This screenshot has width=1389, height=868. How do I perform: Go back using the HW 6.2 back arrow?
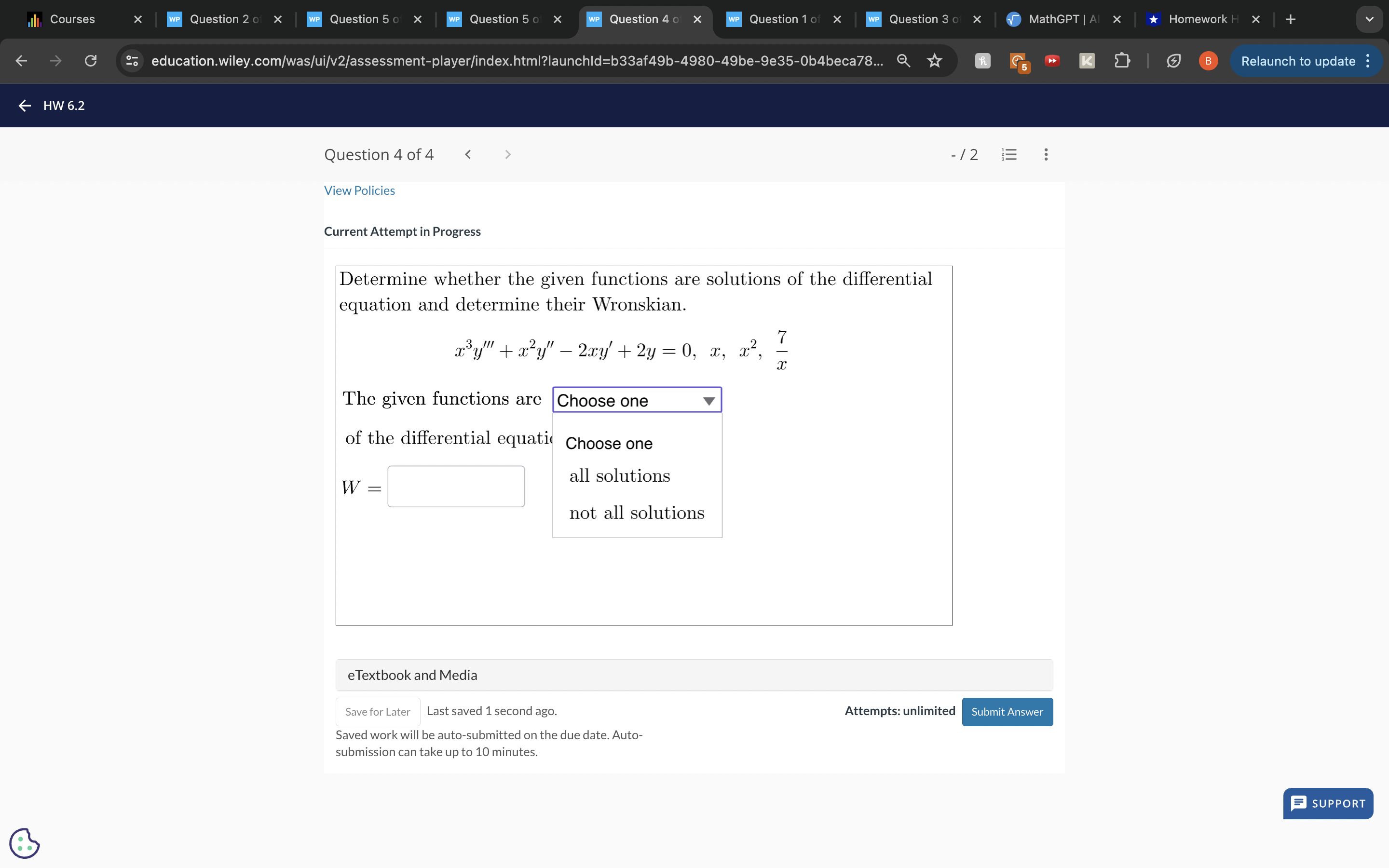tap(24, 106)
